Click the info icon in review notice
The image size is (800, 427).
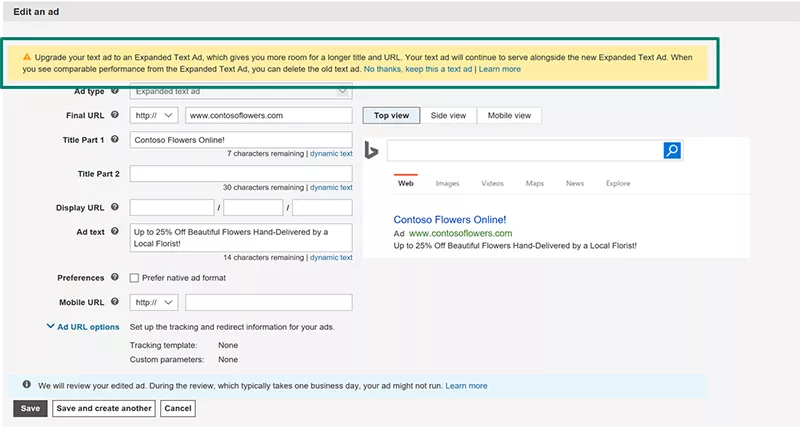(x=27, y=385)
